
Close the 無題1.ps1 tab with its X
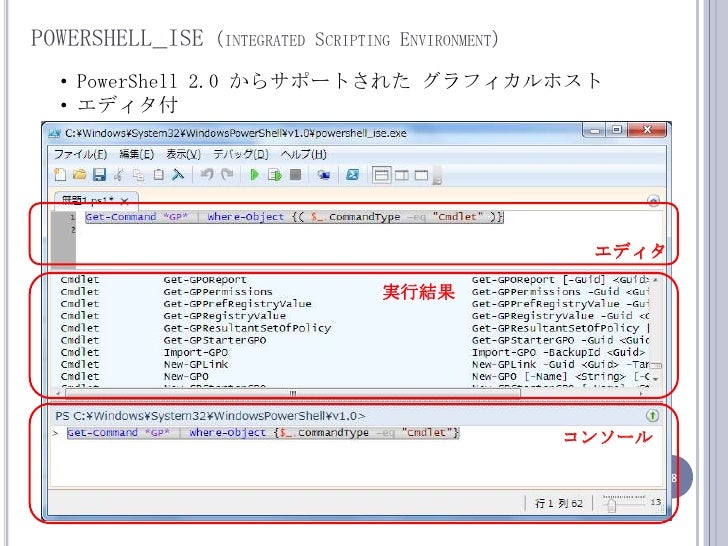point(124,201)
